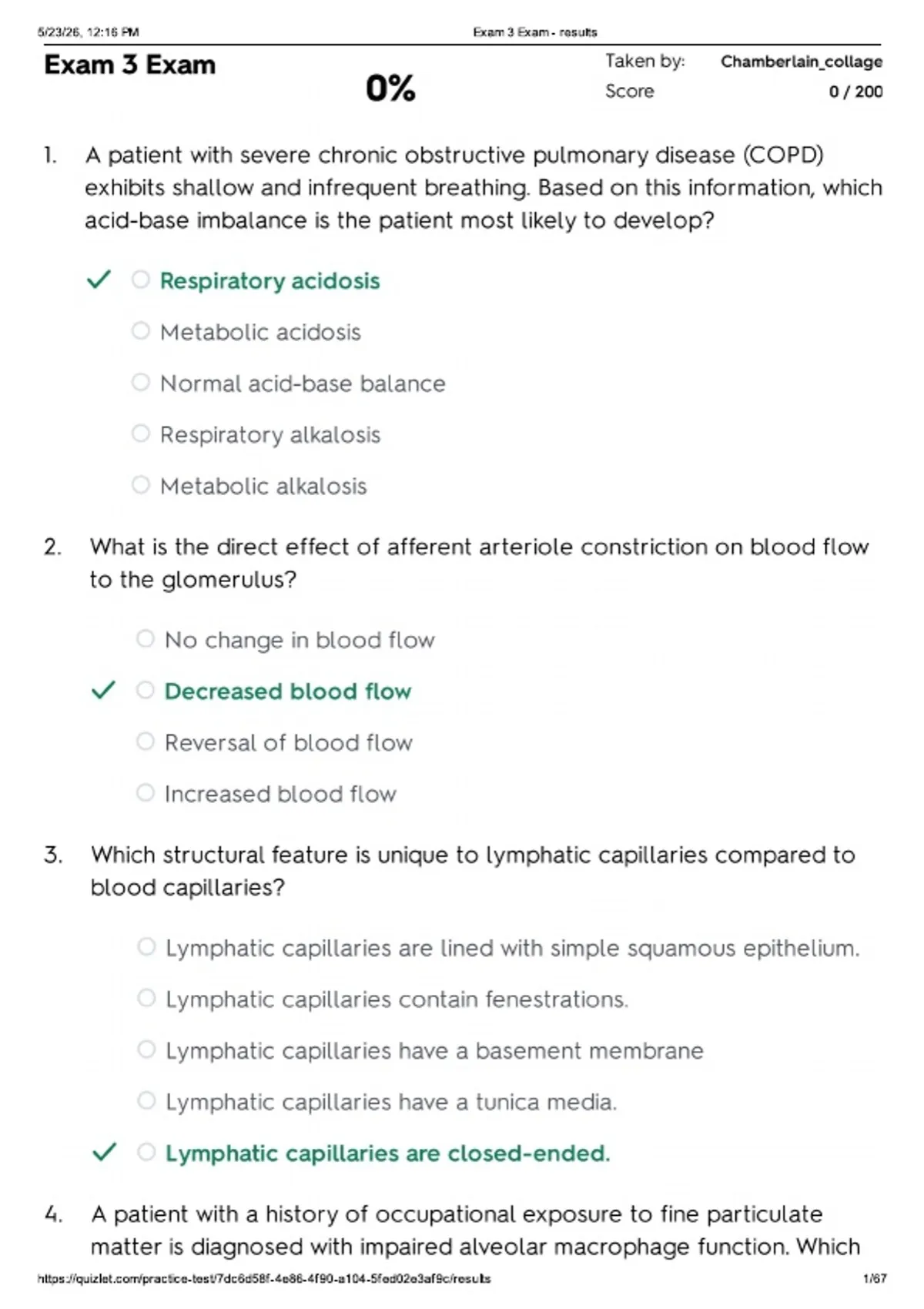This screenshot has height=1309, width=924.
Task: Pick the Increased blood flow radio button
Action: point(146,792)
